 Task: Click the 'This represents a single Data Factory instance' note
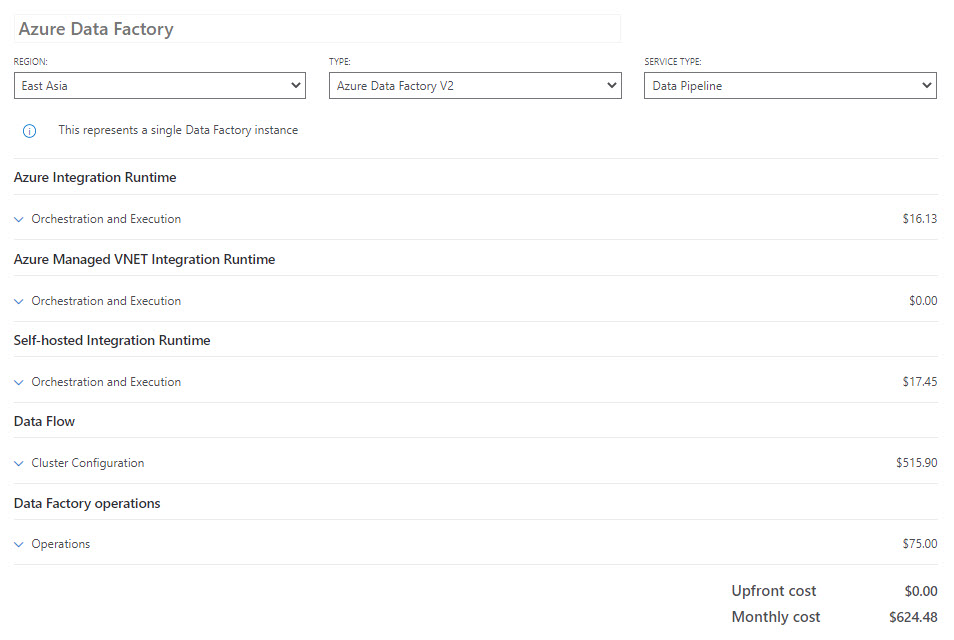[178, 130]
